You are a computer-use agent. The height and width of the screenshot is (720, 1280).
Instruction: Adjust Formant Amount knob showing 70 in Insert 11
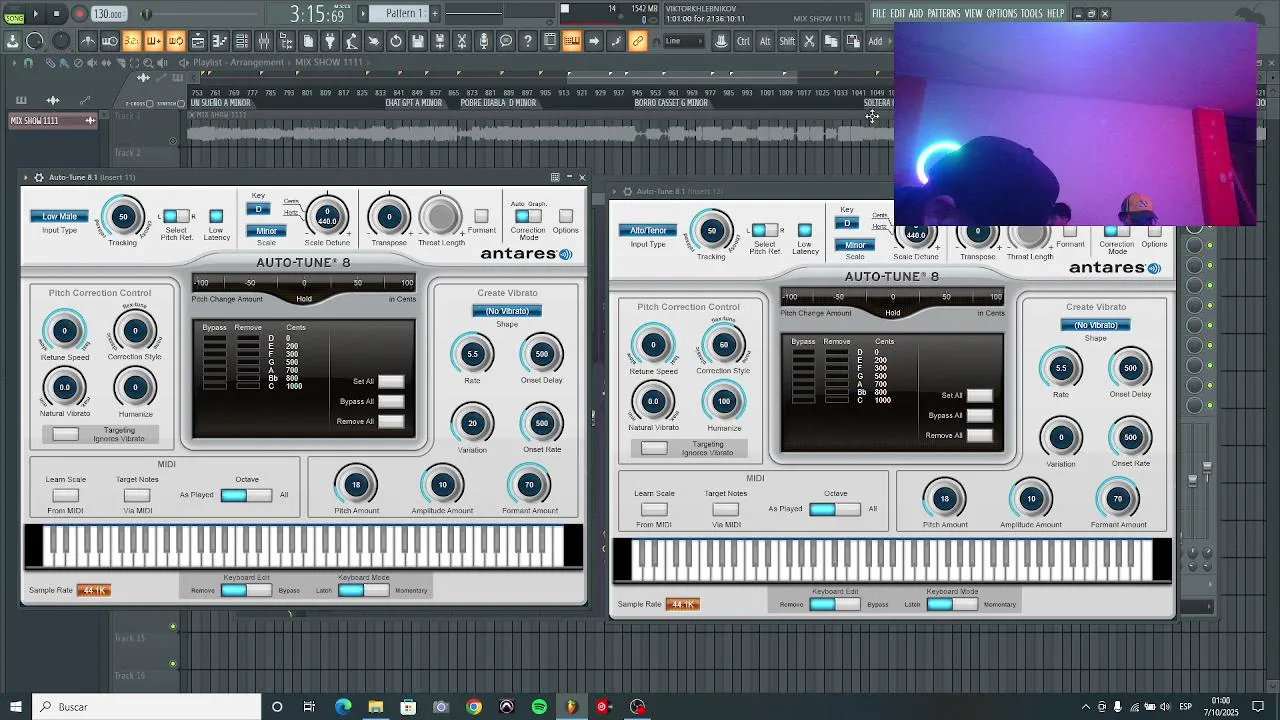(529, 485)
